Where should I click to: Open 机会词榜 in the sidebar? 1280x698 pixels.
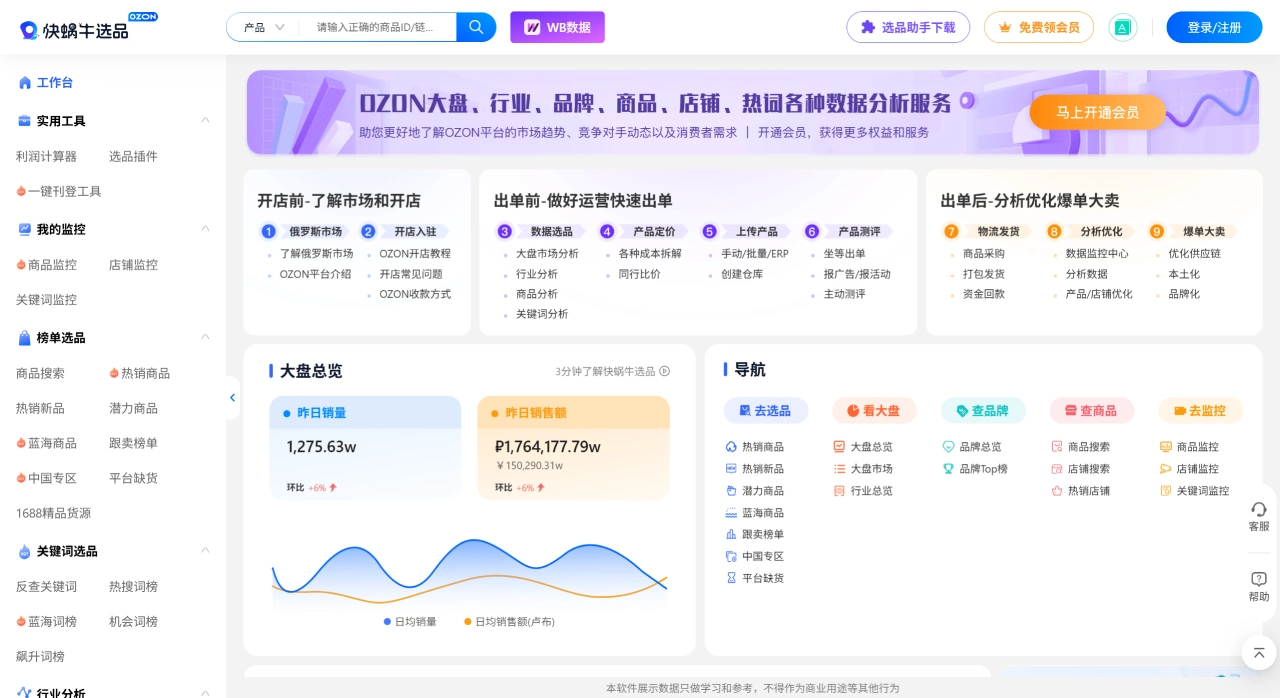[x=133, y=621]
